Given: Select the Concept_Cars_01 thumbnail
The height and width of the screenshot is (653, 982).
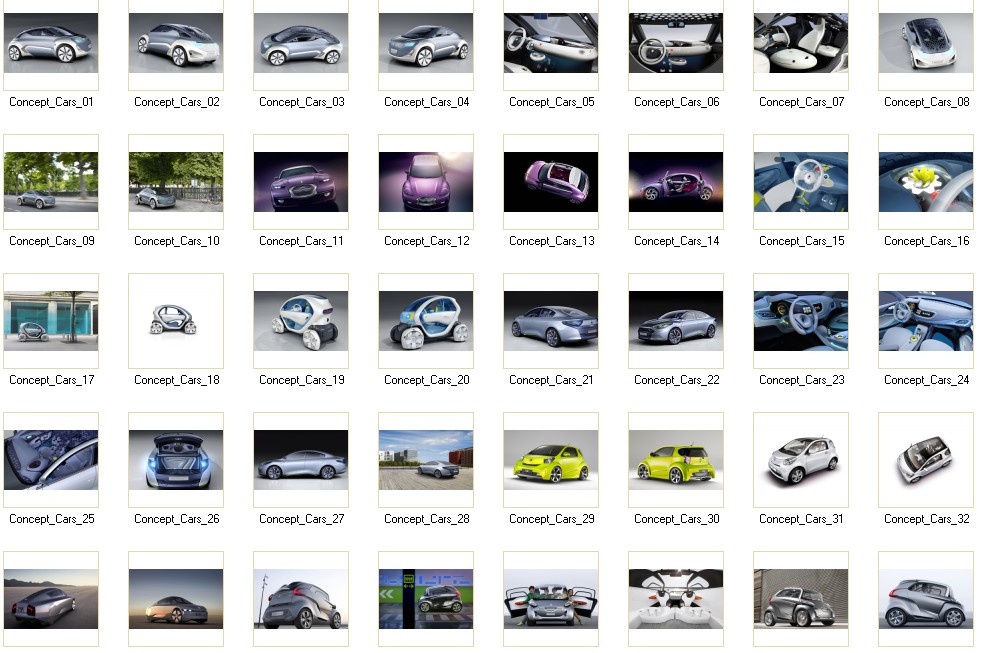Looking at the screenshot, I should (x=51, y=43).
